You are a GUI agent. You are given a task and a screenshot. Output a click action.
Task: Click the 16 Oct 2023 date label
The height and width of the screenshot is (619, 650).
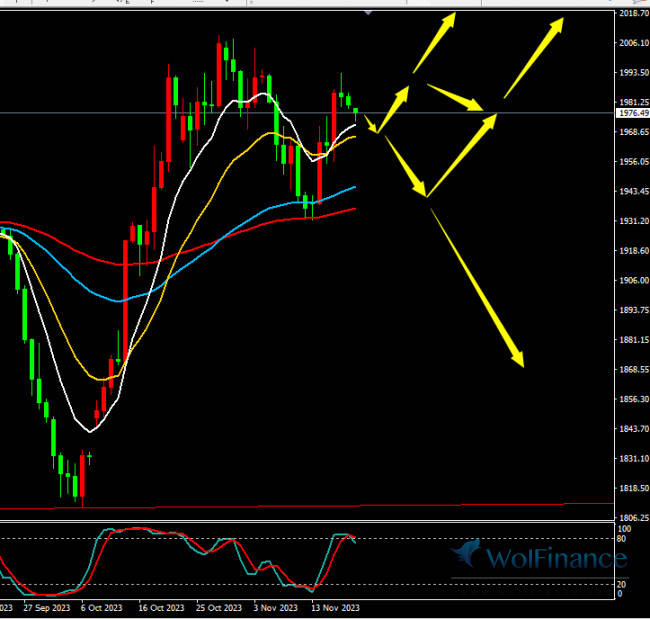click(161, 607)
